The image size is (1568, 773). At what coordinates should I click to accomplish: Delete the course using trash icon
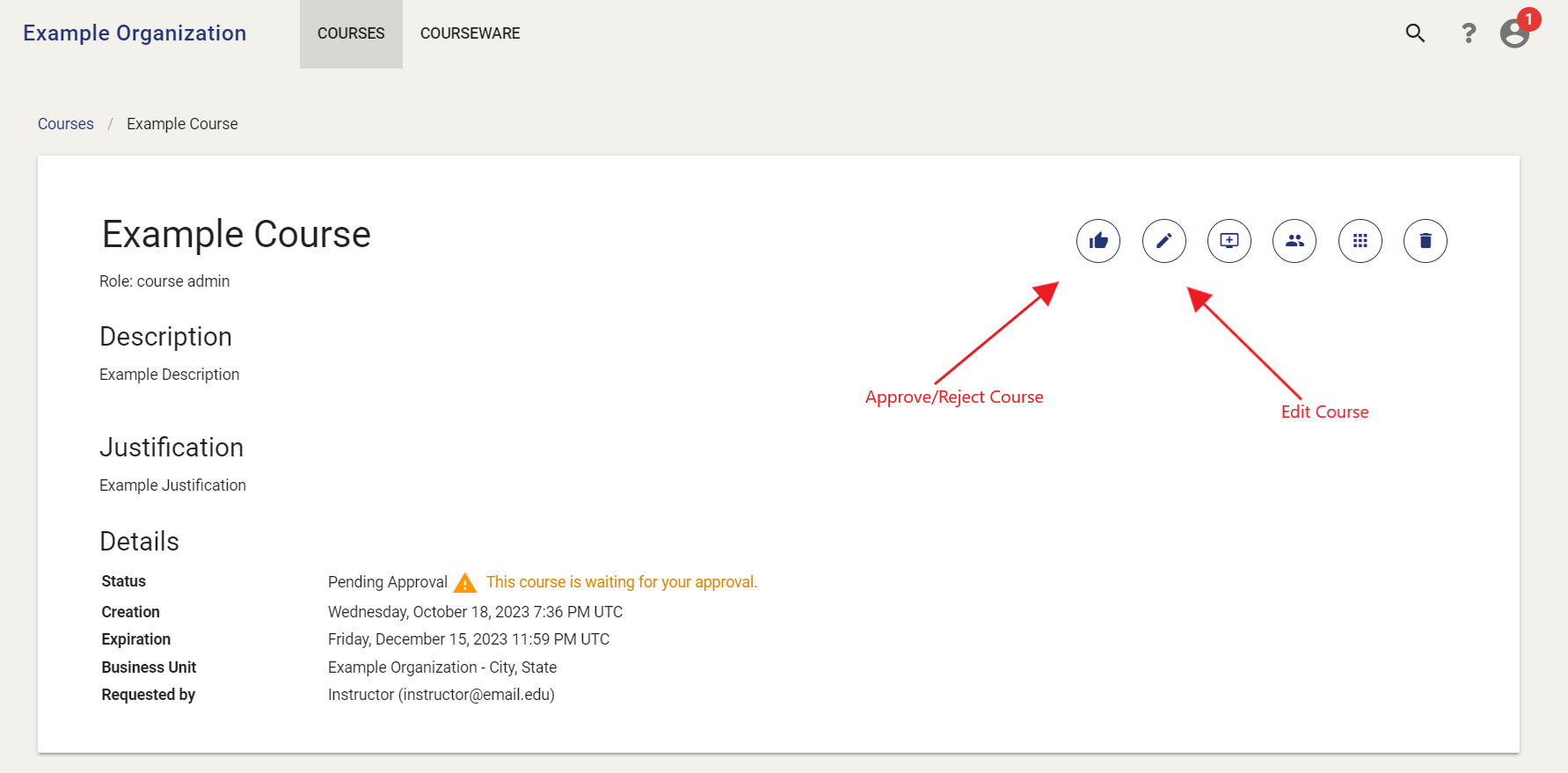pos(1426,241)
